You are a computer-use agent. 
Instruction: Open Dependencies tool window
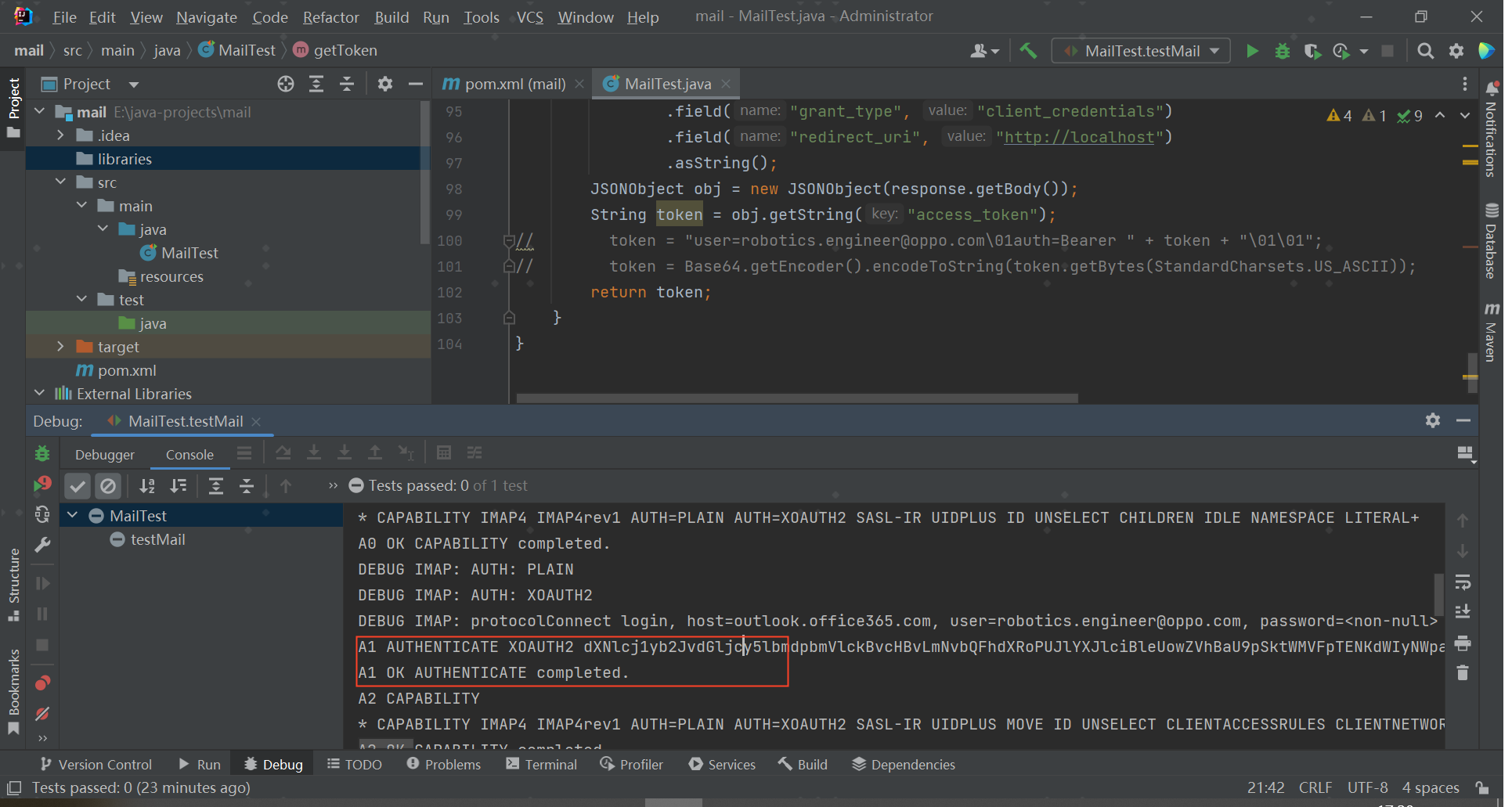point(904,764)
